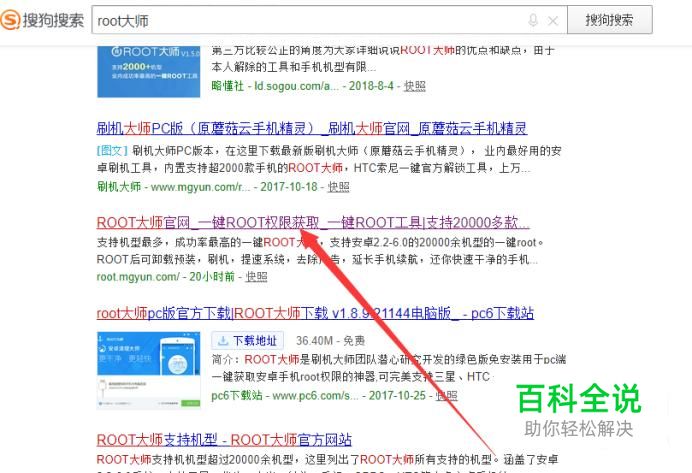Click the 略懂社 ld.sogou.com source text

[x=275, y=86]
